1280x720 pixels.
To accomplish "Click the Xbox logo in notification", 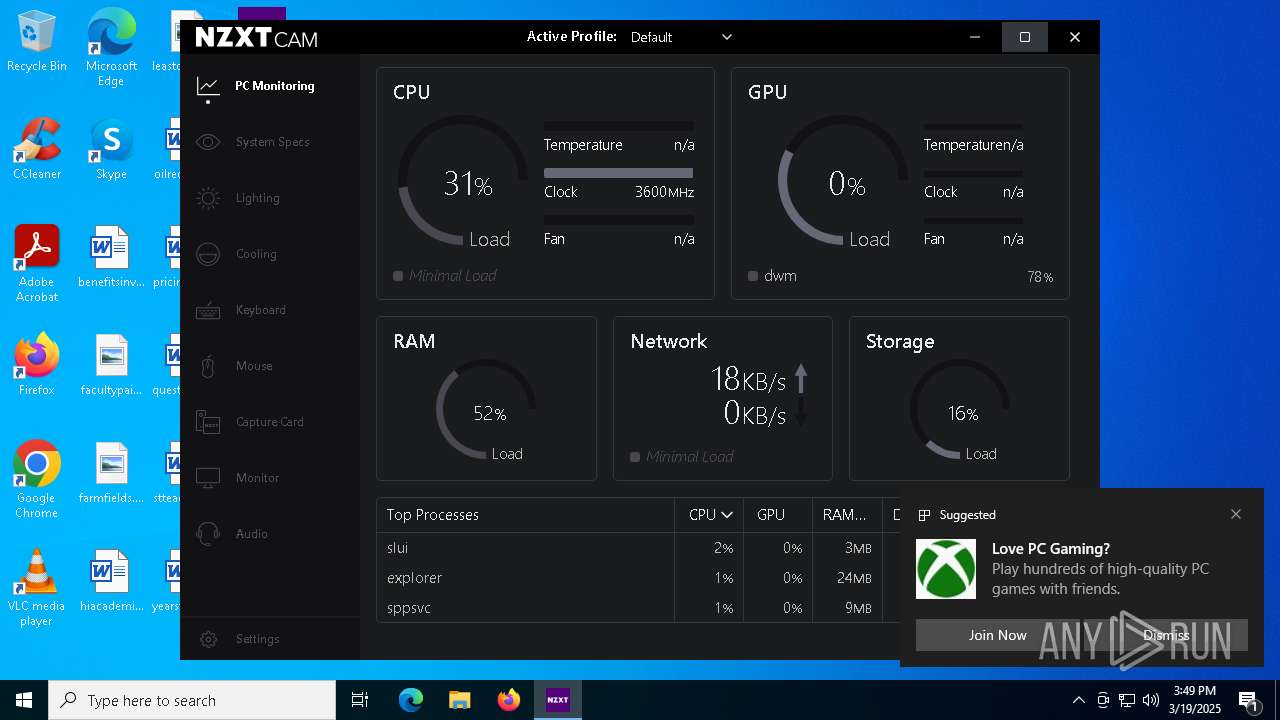I will coord(946,569).
